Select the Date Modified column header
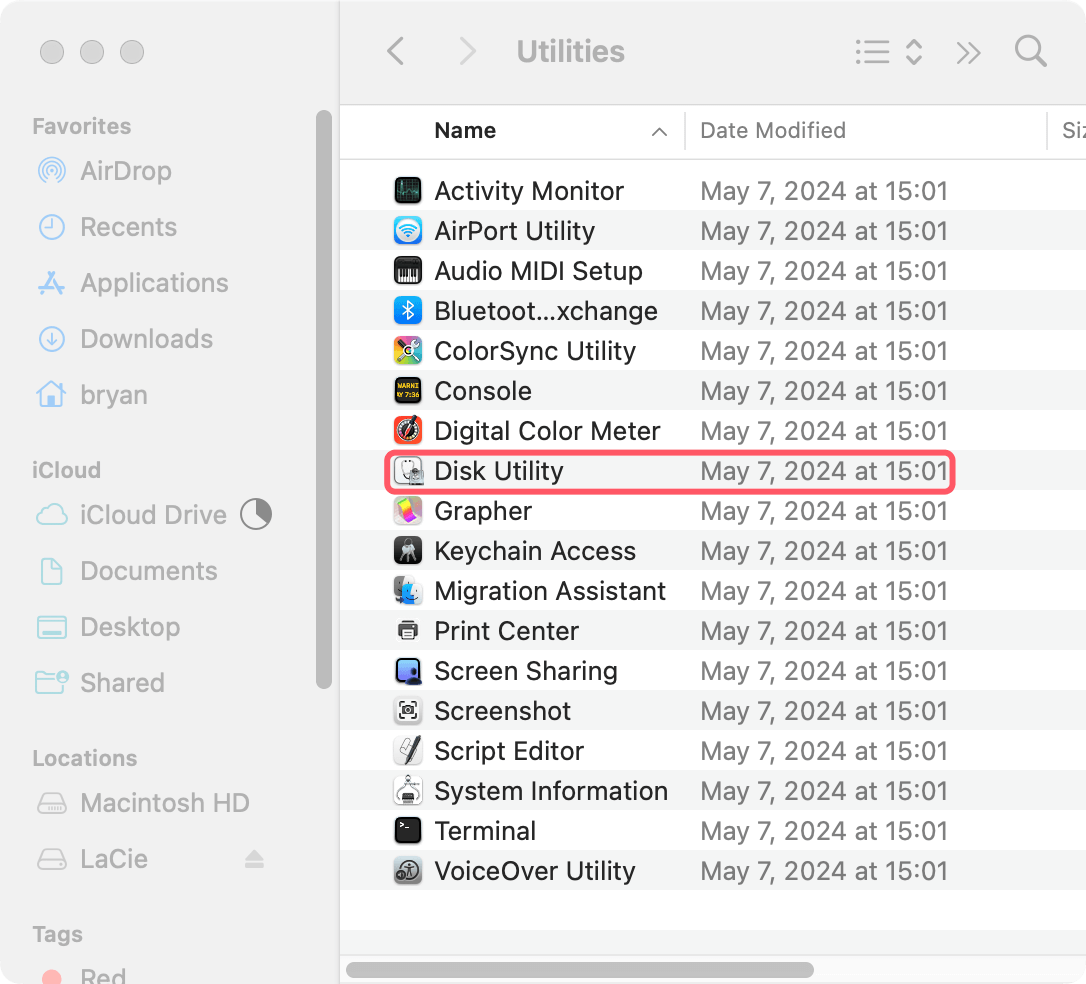This screenshot has width=1086, height=984. (771, 131)
